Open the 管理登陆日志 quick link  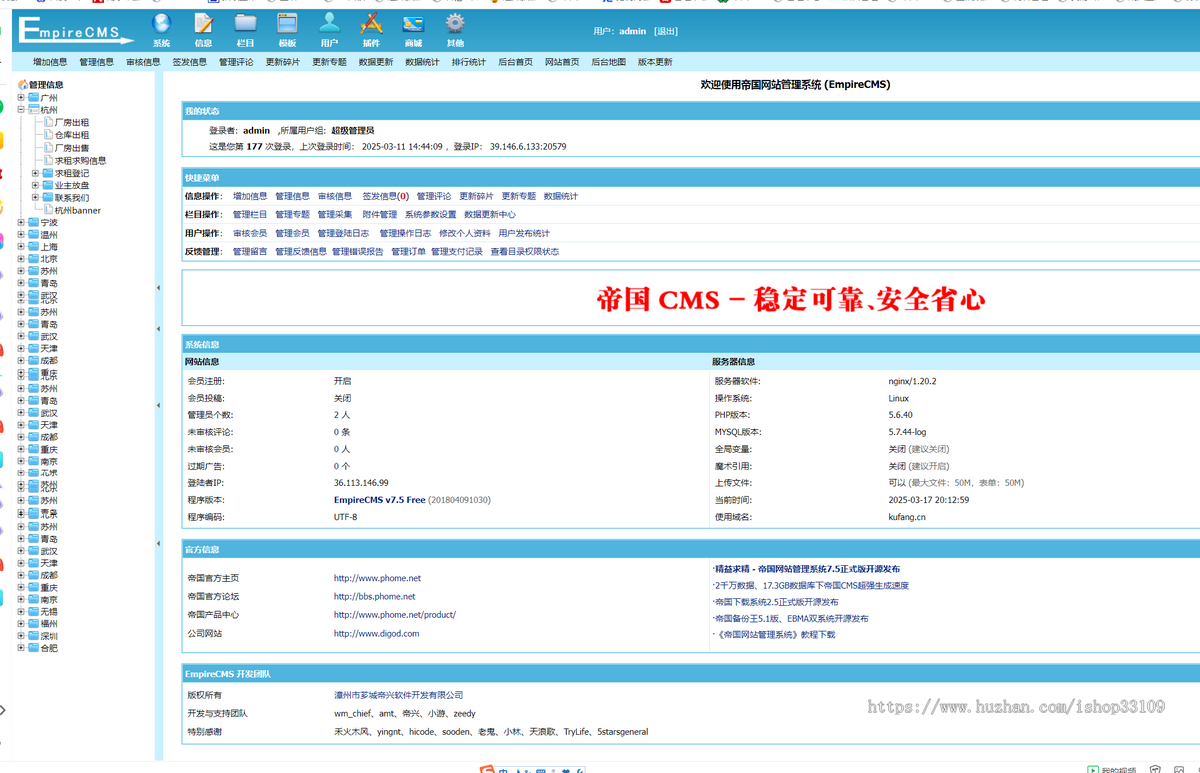click(x=343, y=233)
